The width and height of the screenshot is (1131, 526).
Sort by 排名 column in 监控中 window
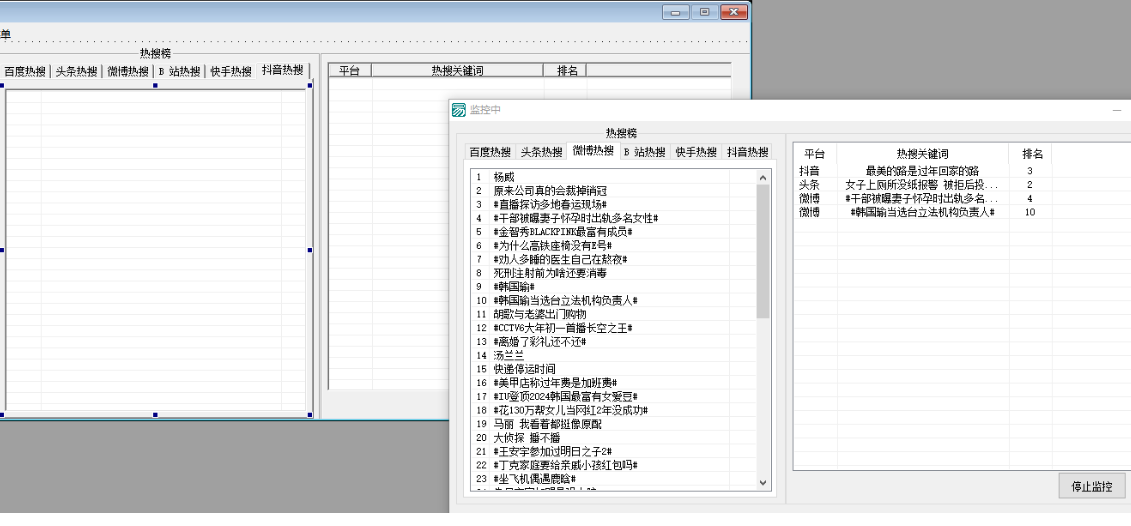pyautogui.click(x=1031, y=154)
